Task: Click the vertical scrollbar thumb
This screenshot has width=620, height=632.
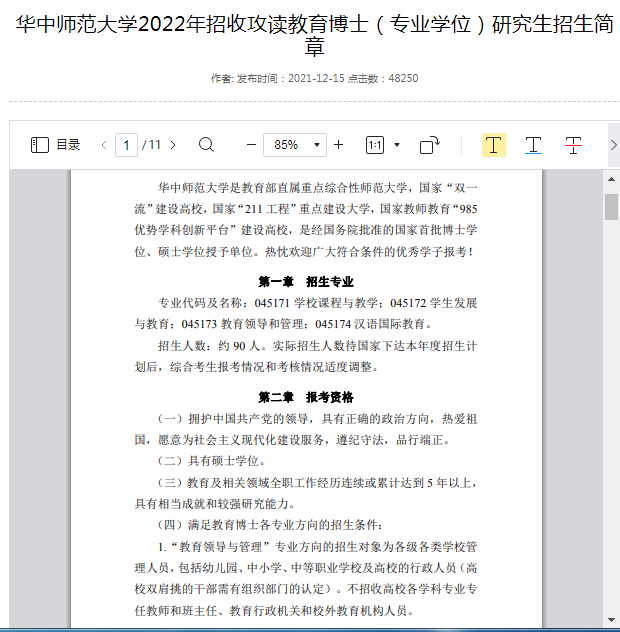Action: 611,207
